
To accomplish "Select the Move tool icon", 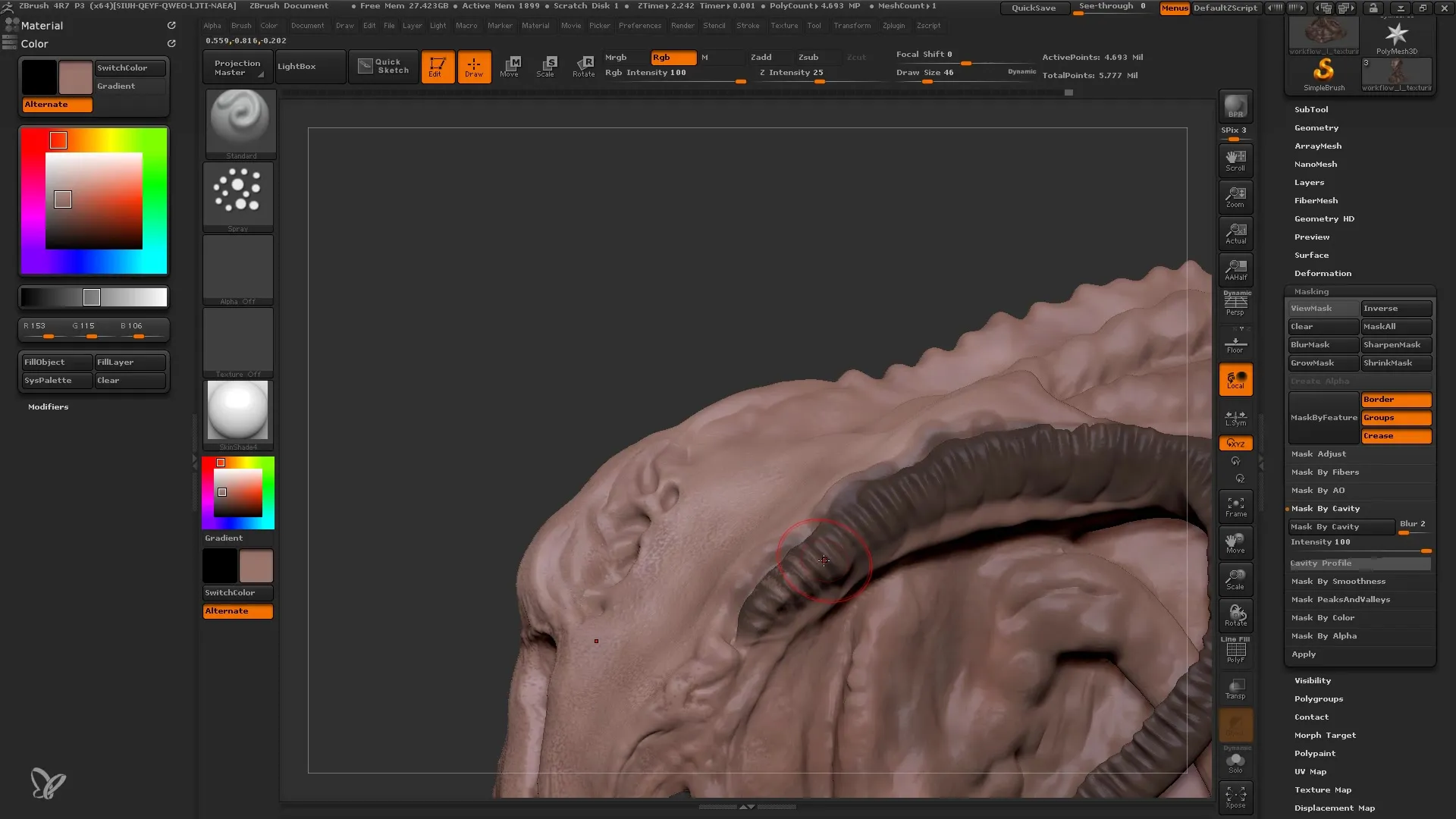I will tap(510, 65).
